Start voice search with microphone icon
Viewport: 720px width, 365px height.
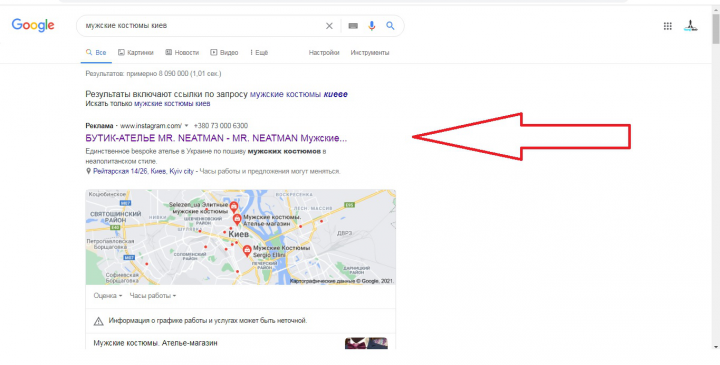tap(371, 26)
